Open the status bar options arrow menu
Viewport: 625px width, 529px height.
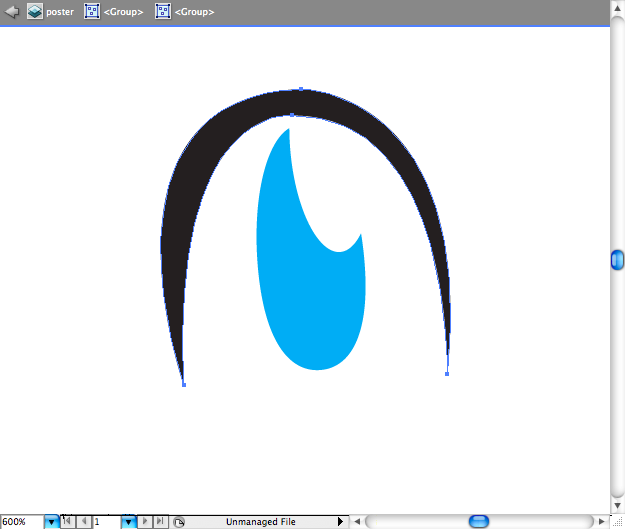340,521
